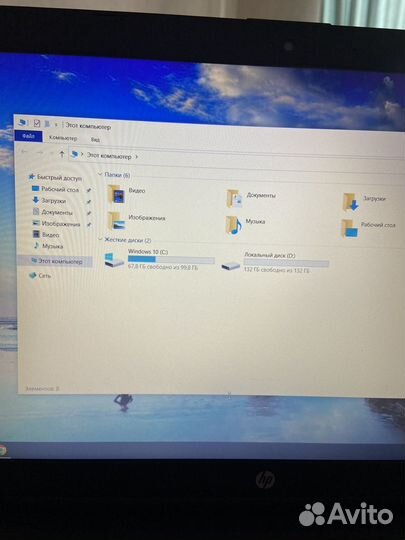
Task: Click the pin icon next to Изображения
Action: [89, 225]
